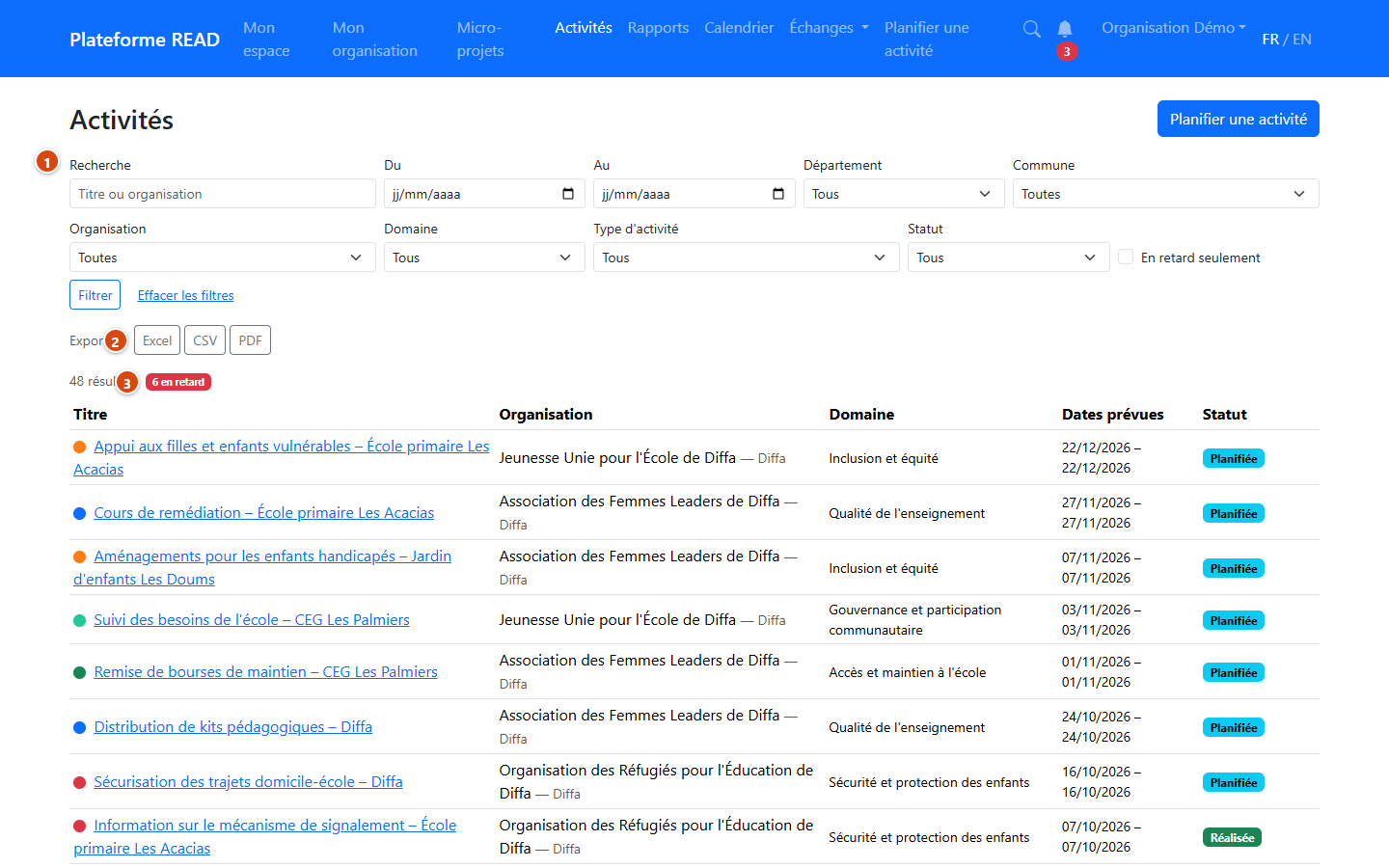The height and width of the screenshot is (868, 1389).
Task: Open the Statut filter dropdown
Action: click(x=1008, y=258)
